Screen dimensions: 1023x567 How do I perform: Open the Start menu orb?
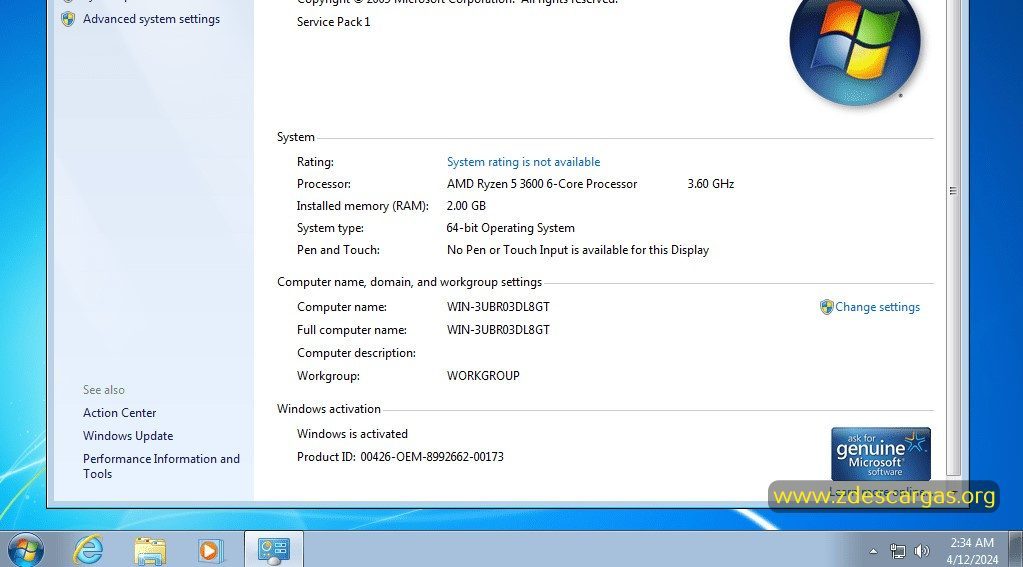(x=25, y=549)
